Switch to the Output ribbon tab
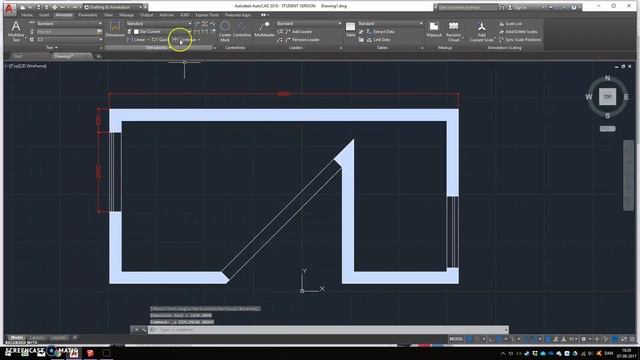 pyautogui.click(x=147, y=15)
